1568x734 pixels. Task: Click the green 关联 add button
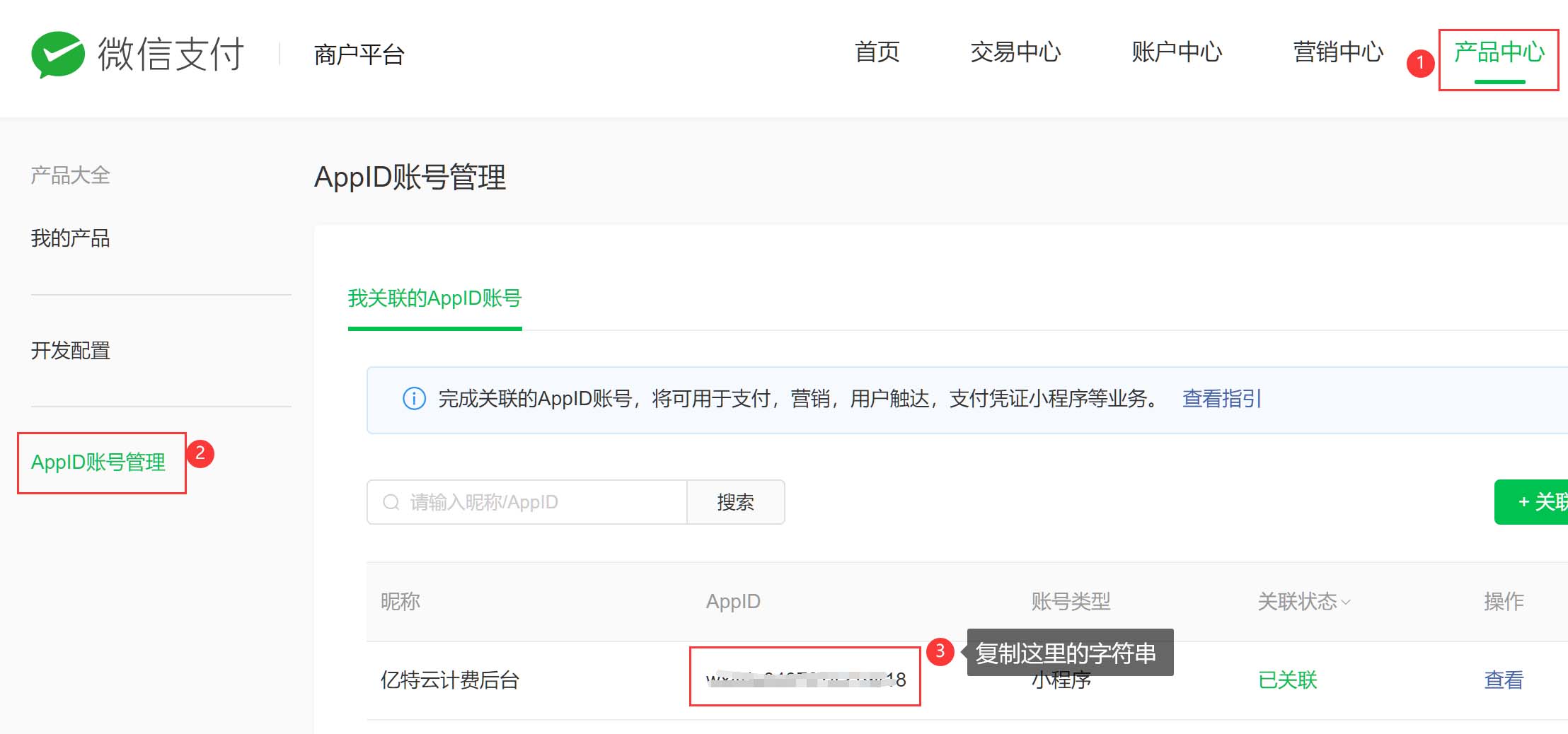1531,502
